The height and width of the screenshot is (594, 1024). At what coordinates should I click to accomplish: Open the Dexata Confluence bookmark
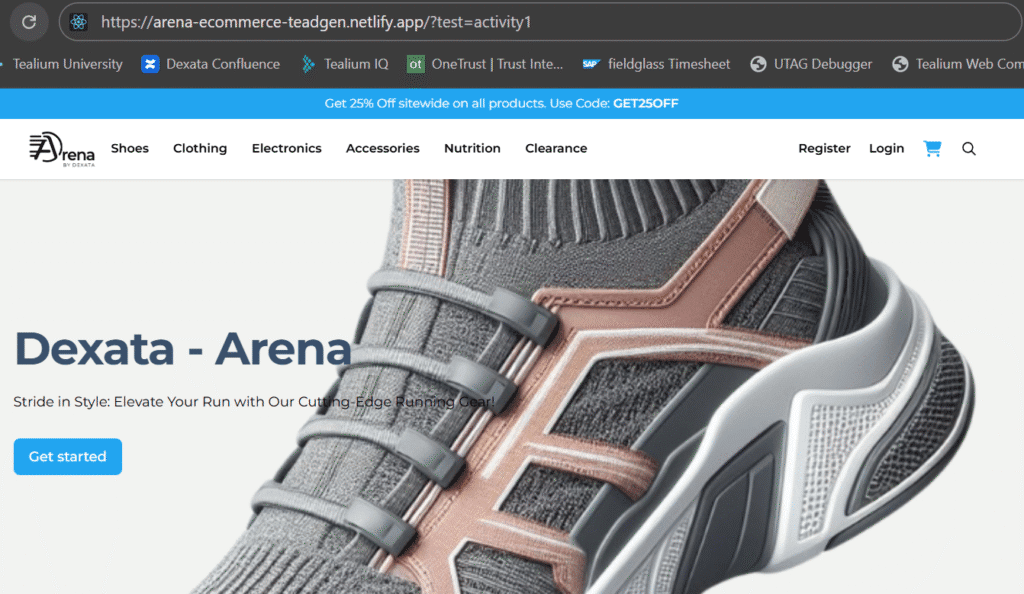[x=211, y=64]
